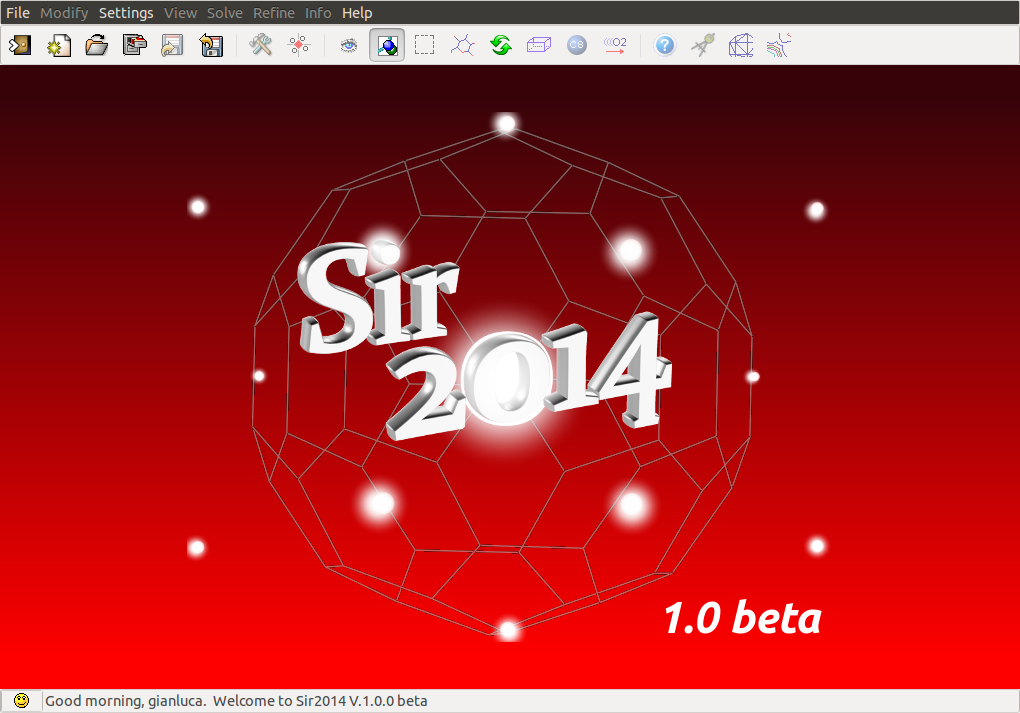Viewport: 1020px width, 713px height.
Task: Click the 'Sir 2014' logo on the splash screen
Action: (483, 341)
